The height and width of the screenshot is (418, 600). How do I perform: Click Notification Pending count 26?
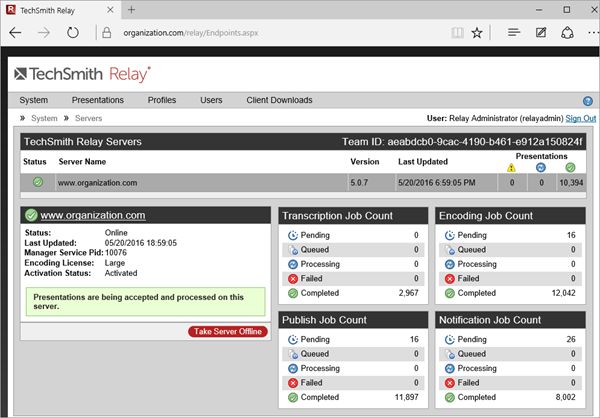click(x=571, y=340)
